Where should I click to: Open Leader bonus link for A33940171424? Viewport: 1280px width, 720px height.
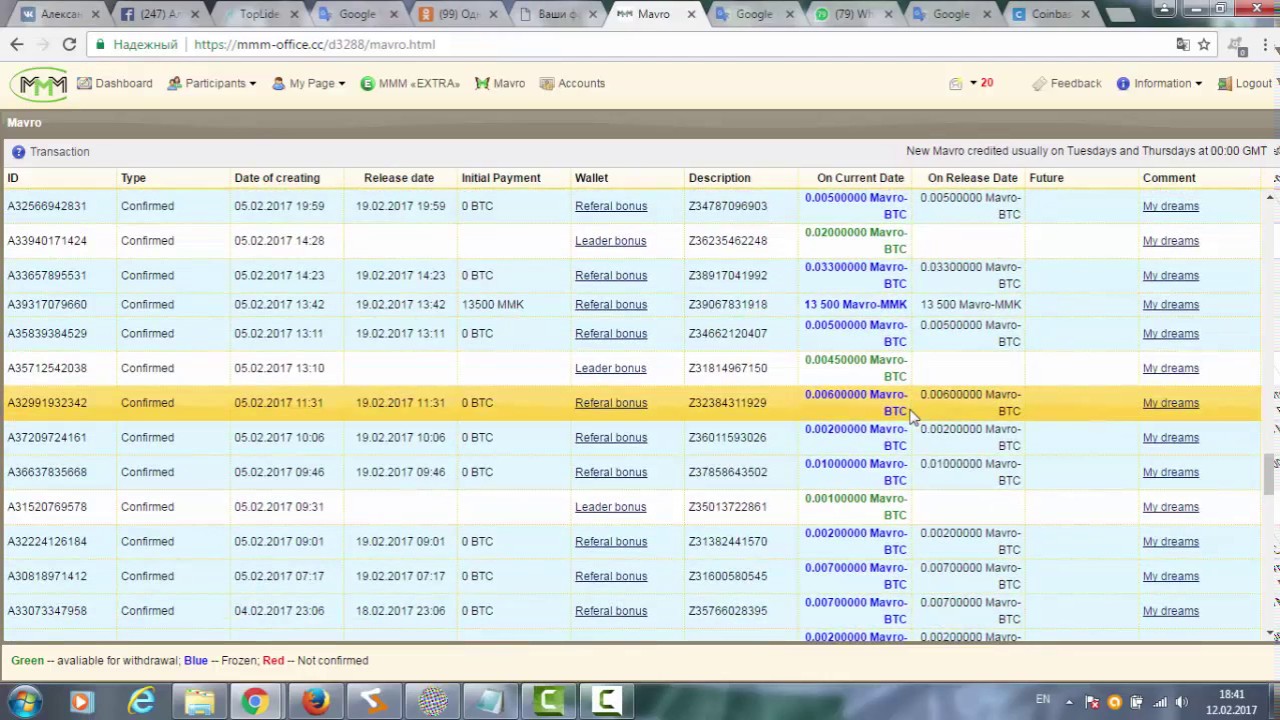tap(610, 241)
